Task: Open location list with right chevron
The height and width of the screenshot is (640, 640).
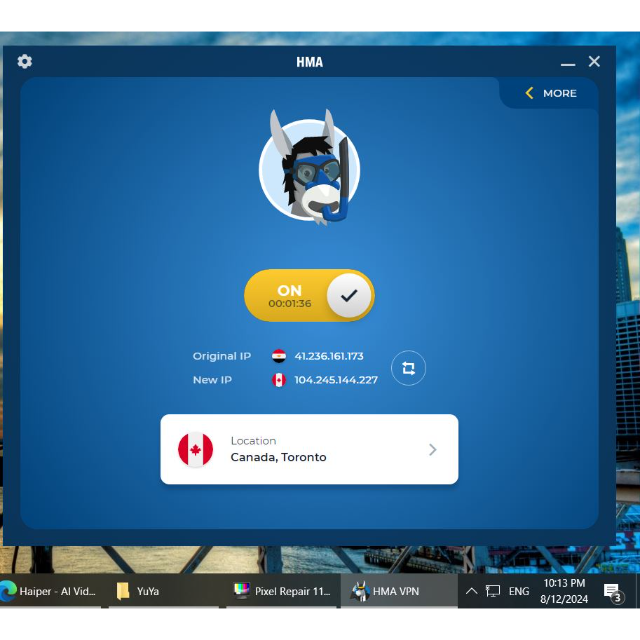Action: tap(433, 450)
